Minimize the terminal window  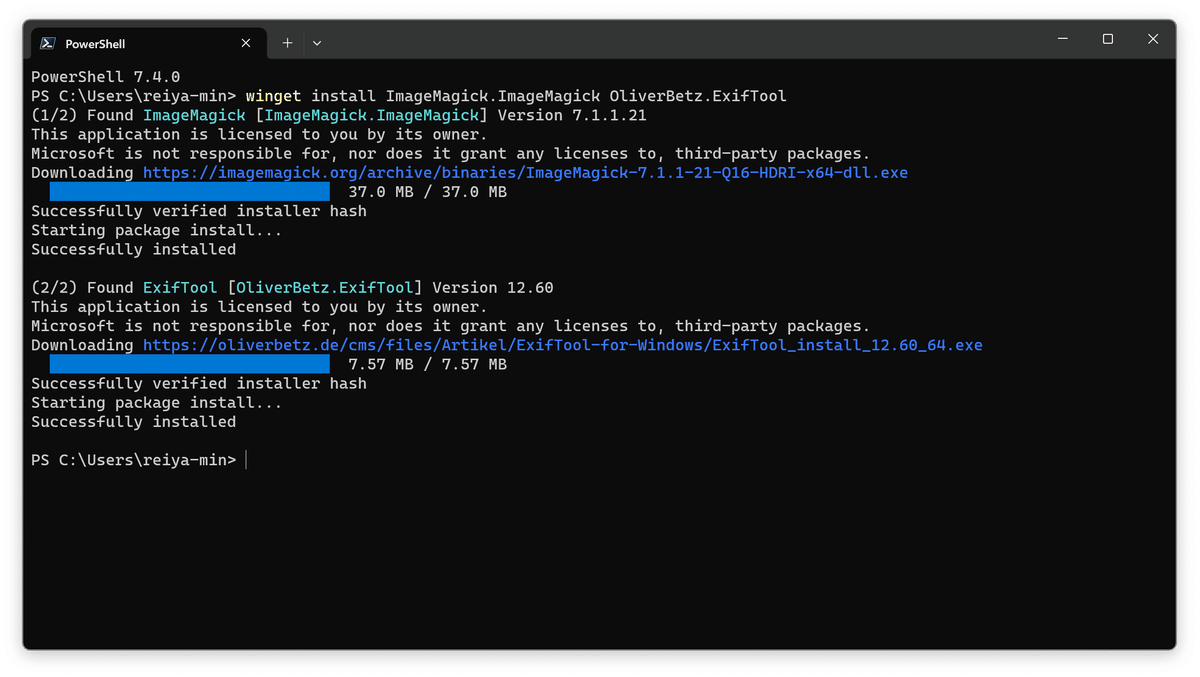pos(1062,39)
